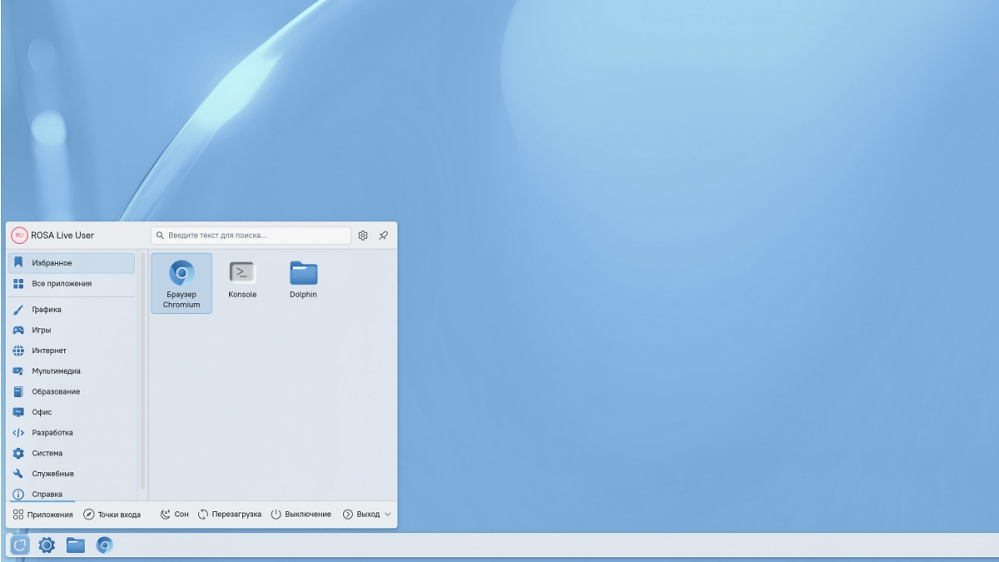Viewport: 999px width, 562px height.
Task: Click the Сон sleep button
Action: pyautogui.click(x=174, y=514)
